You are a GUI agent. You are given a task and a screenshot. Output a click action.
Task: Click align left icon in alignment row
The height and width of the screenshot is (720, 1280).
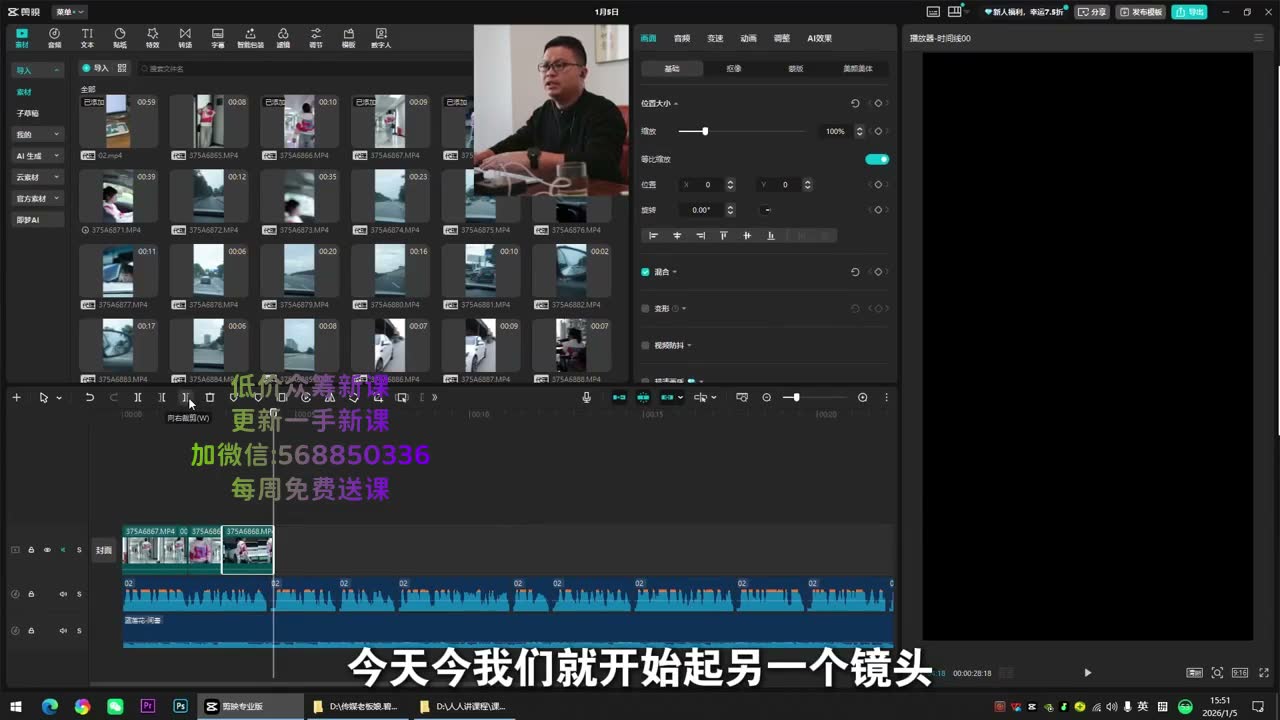point(654,236)
